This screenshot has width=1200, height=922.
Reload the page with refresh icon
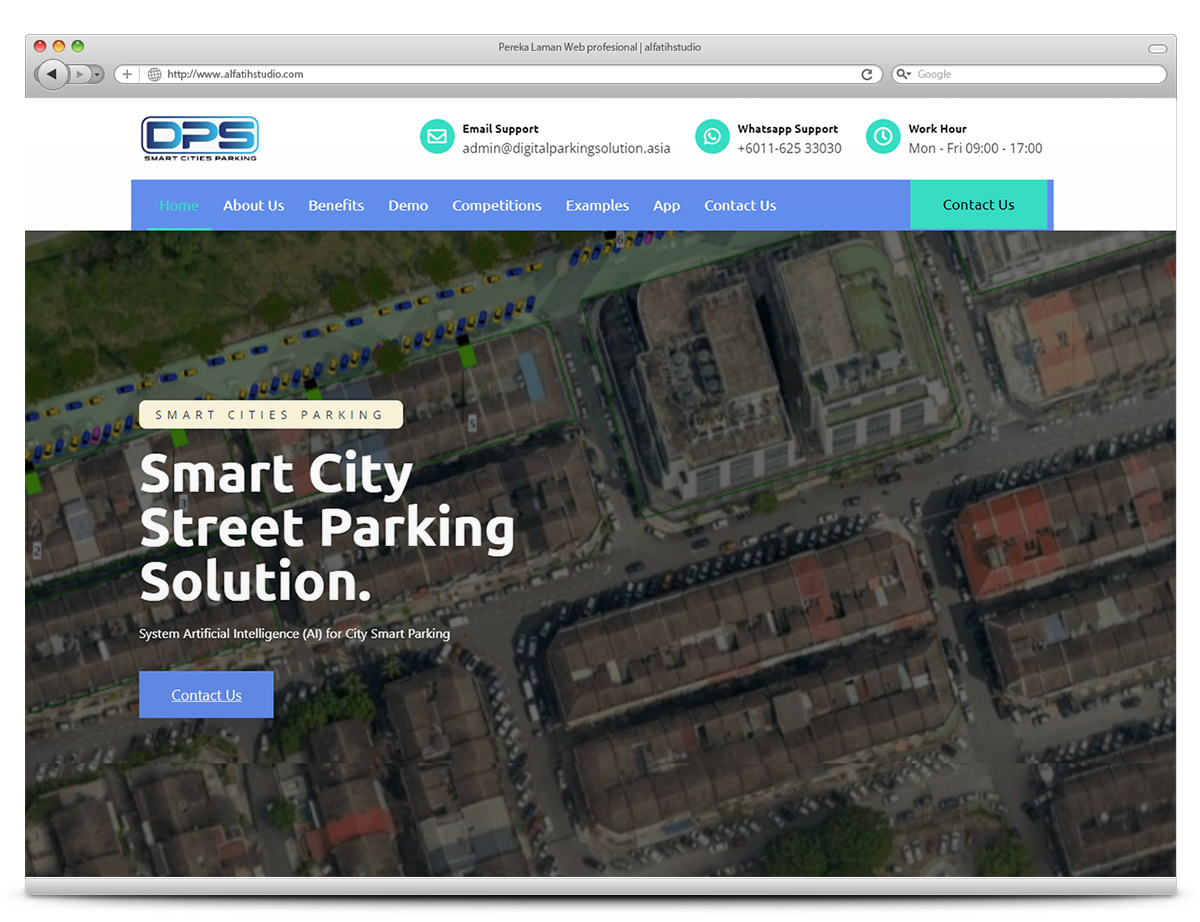click(x=867, y=74)
